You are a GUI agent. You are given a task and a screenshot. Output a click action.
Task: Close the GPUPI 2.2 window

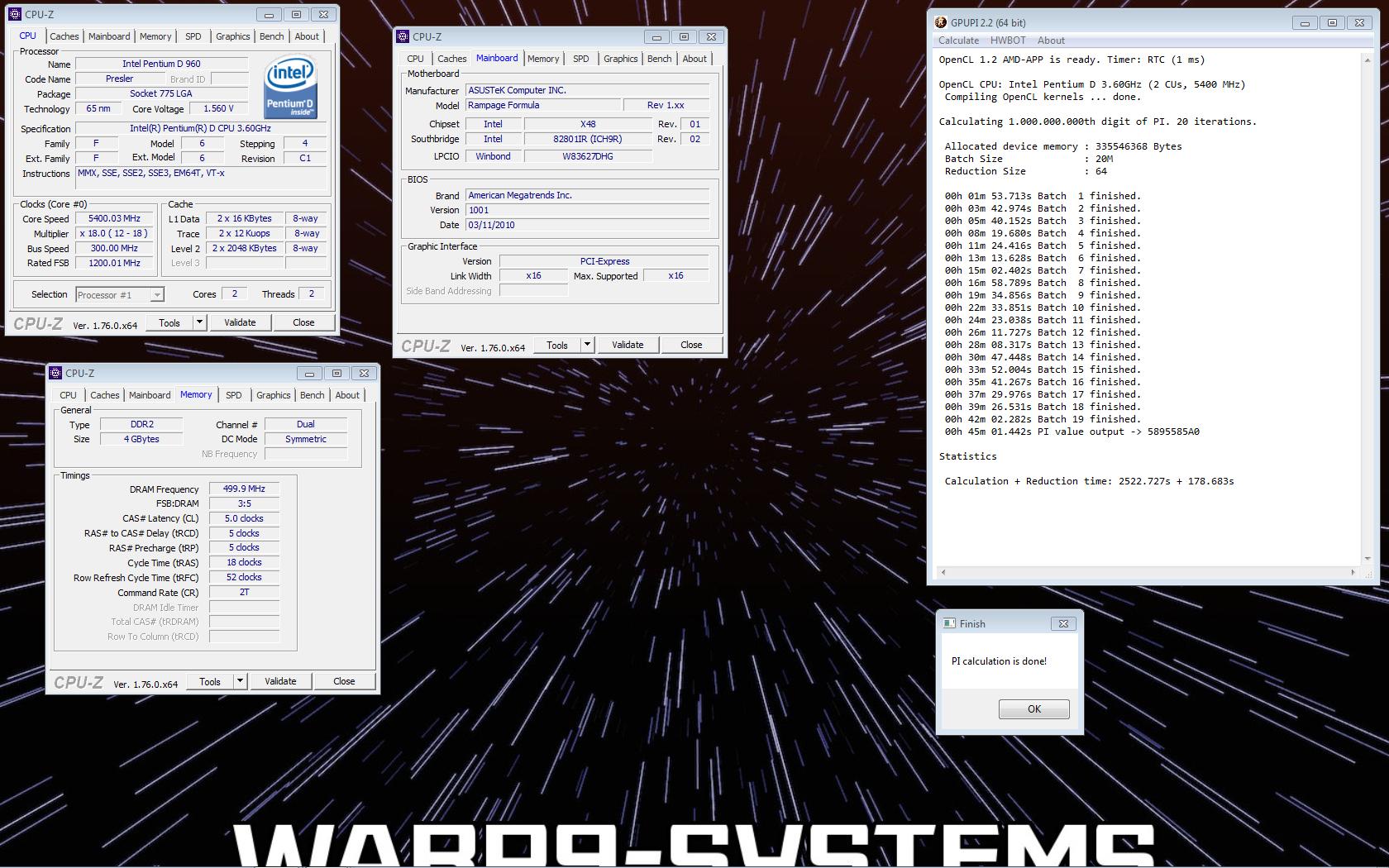tap(1359, 22)
